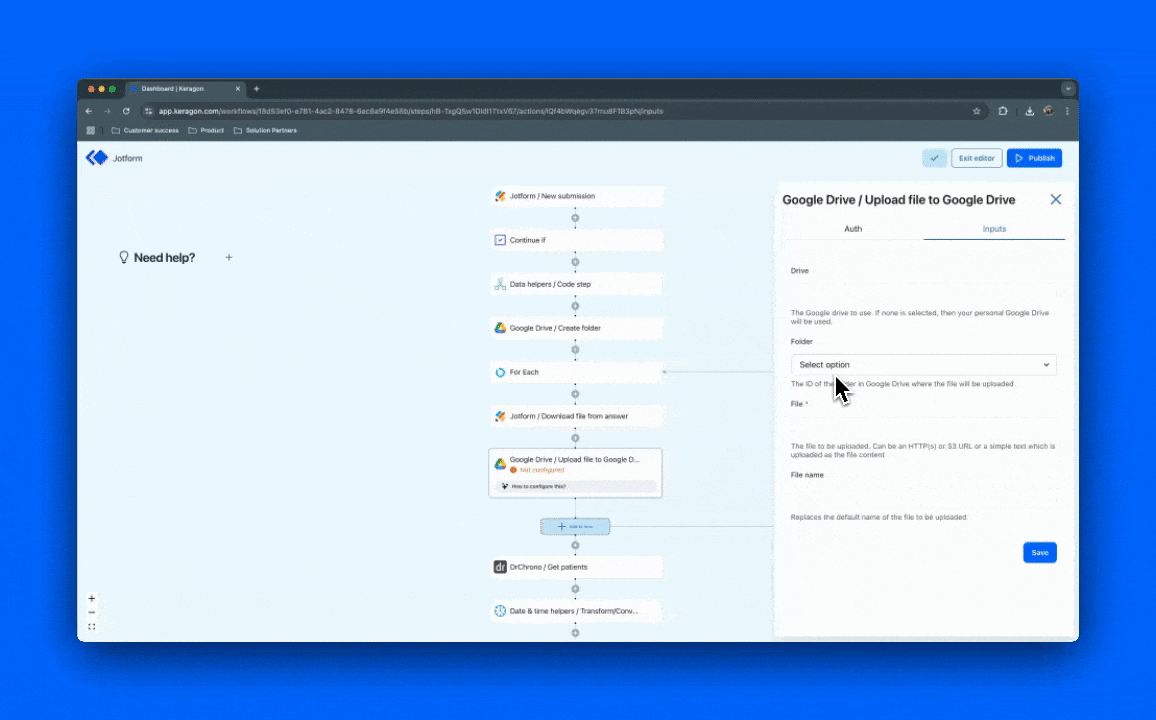Click How to configure this? link

[x=576, y=486]
